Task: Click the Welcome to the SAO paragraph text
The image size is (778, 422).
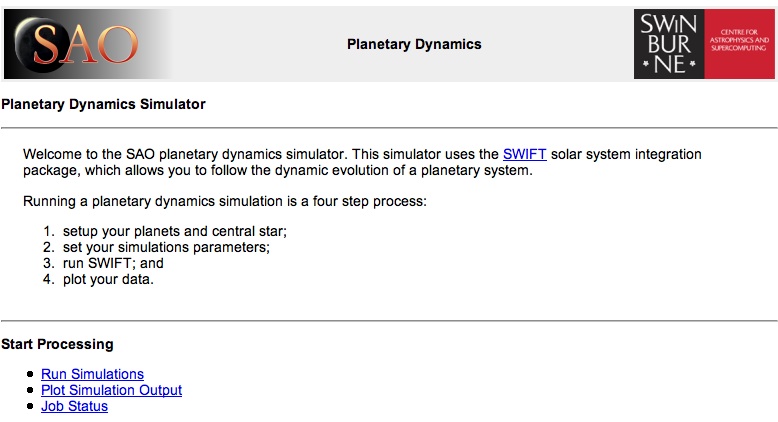Action: (362, 162)
